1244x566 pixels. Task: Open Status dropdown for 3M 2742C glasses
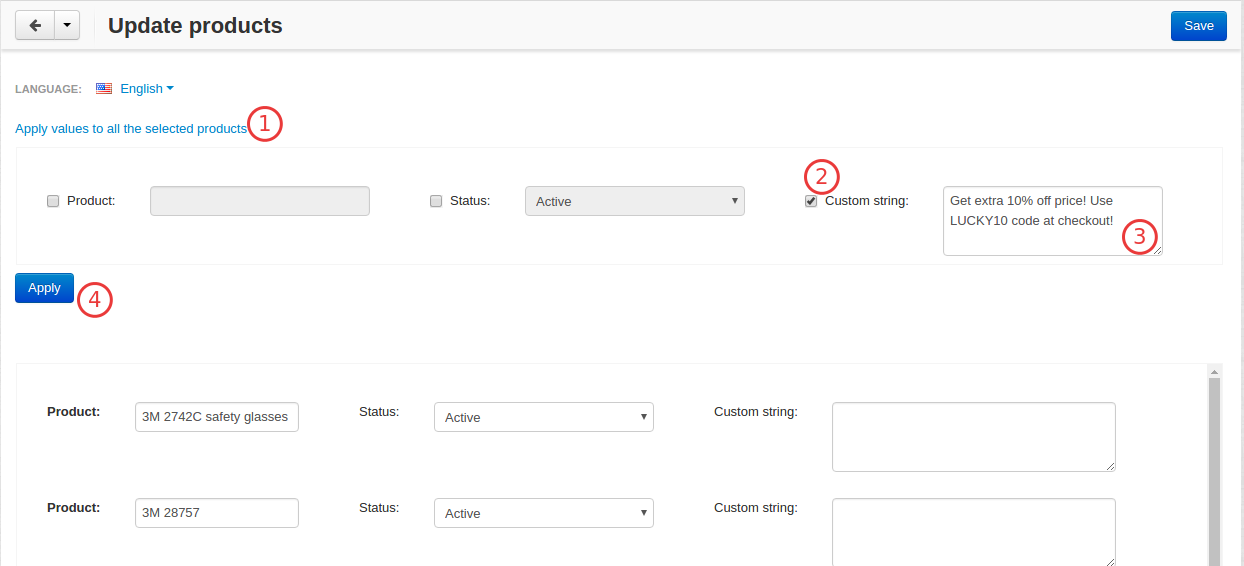coord(544,417)
